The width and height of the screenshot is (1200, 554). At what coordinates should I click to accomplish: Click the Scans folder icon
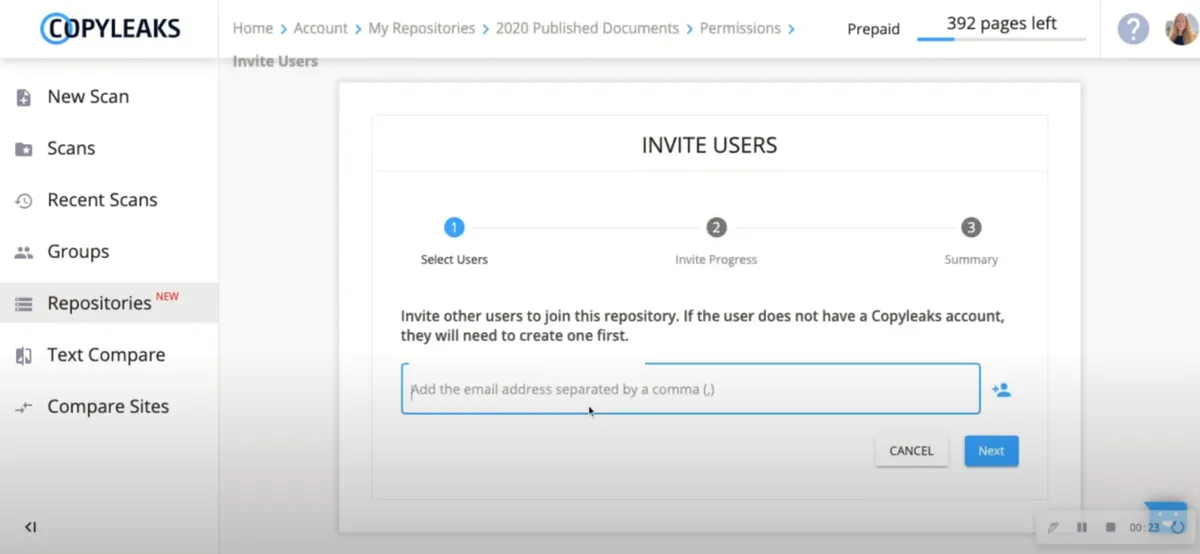click(x=24, y=149)
